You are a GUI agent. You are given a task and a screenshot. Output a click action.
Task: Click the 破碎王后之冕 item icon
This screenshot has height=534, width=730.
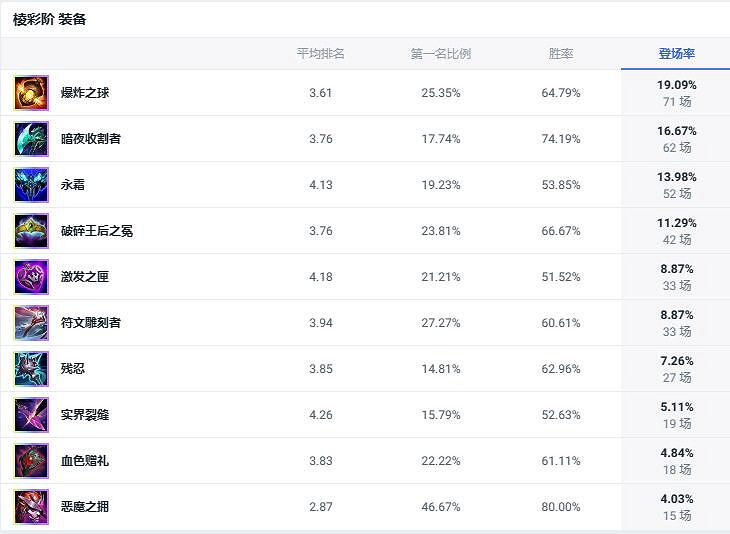tap(31, 231)
